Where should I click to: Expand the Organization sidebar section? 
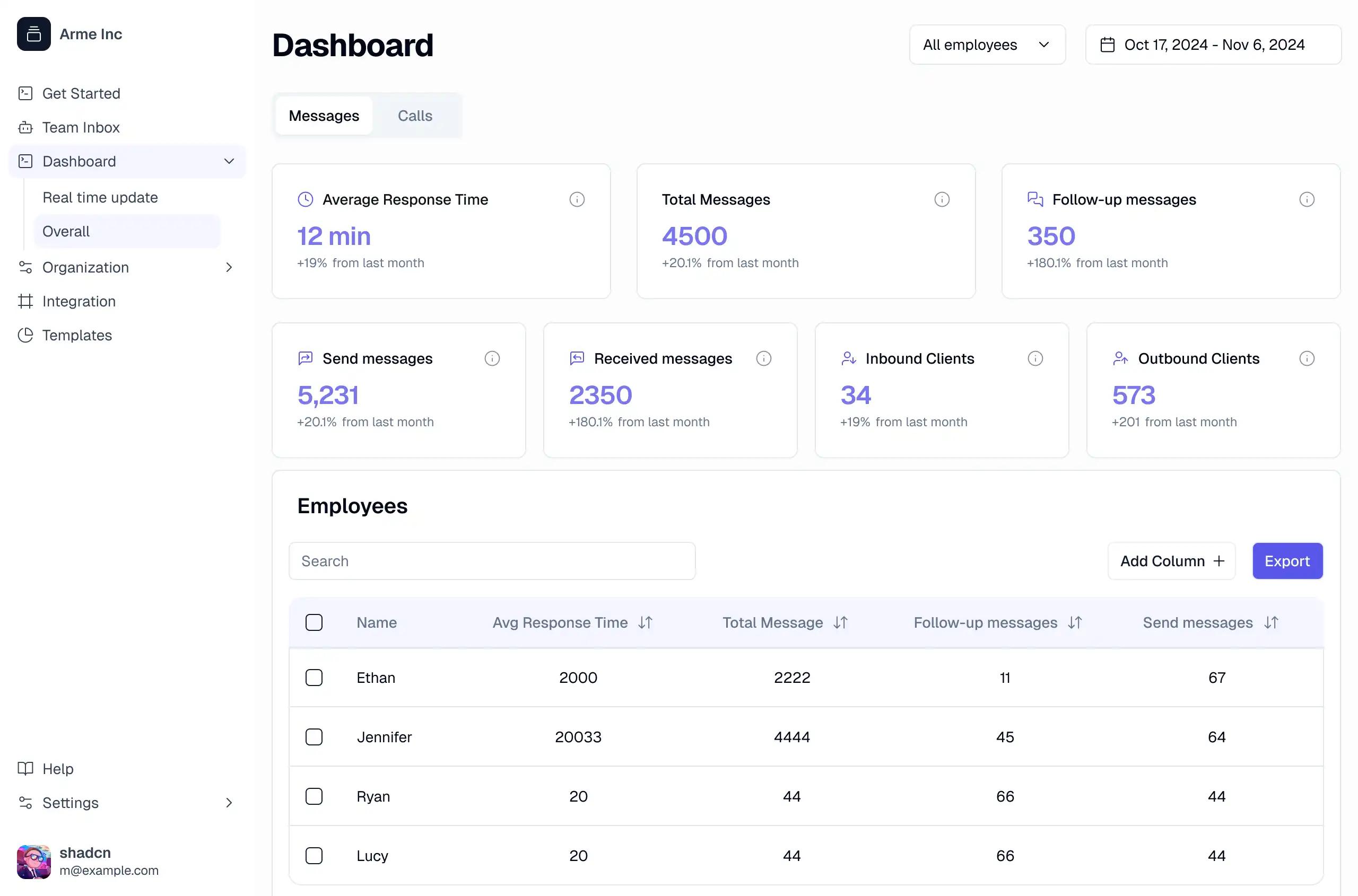coord(229,267)
